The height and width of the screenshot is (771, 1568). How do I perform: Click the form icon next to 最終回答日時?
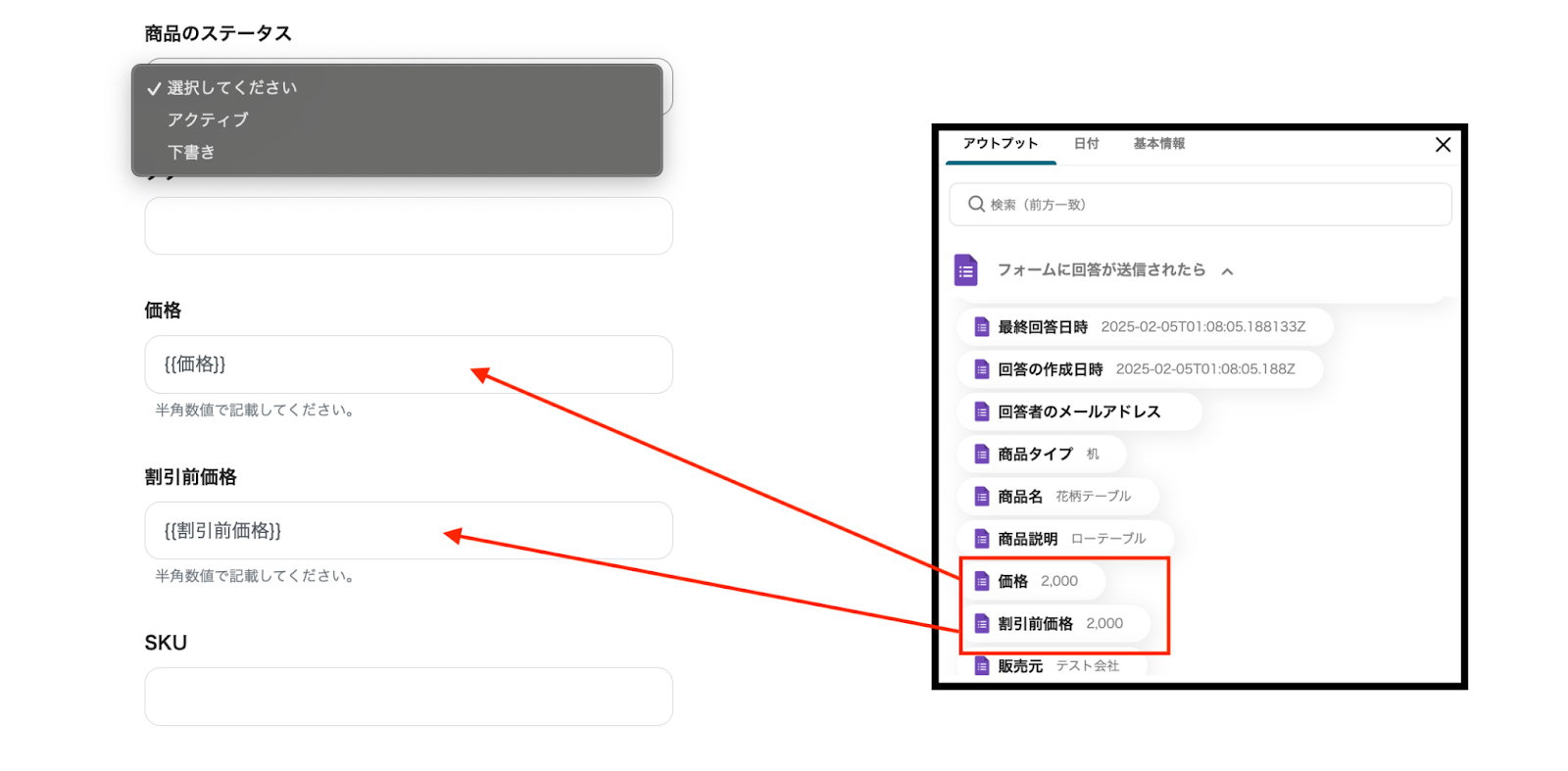coord(981,326)
